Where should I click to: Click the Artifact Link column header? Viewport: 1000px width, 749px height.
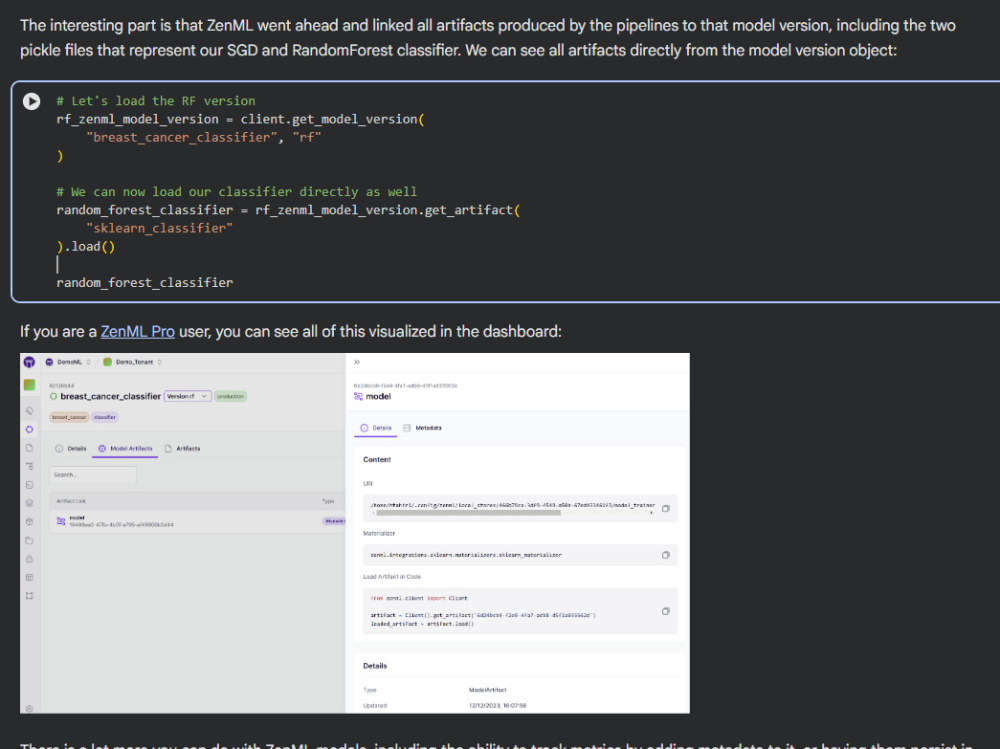[x=71, y=501]
